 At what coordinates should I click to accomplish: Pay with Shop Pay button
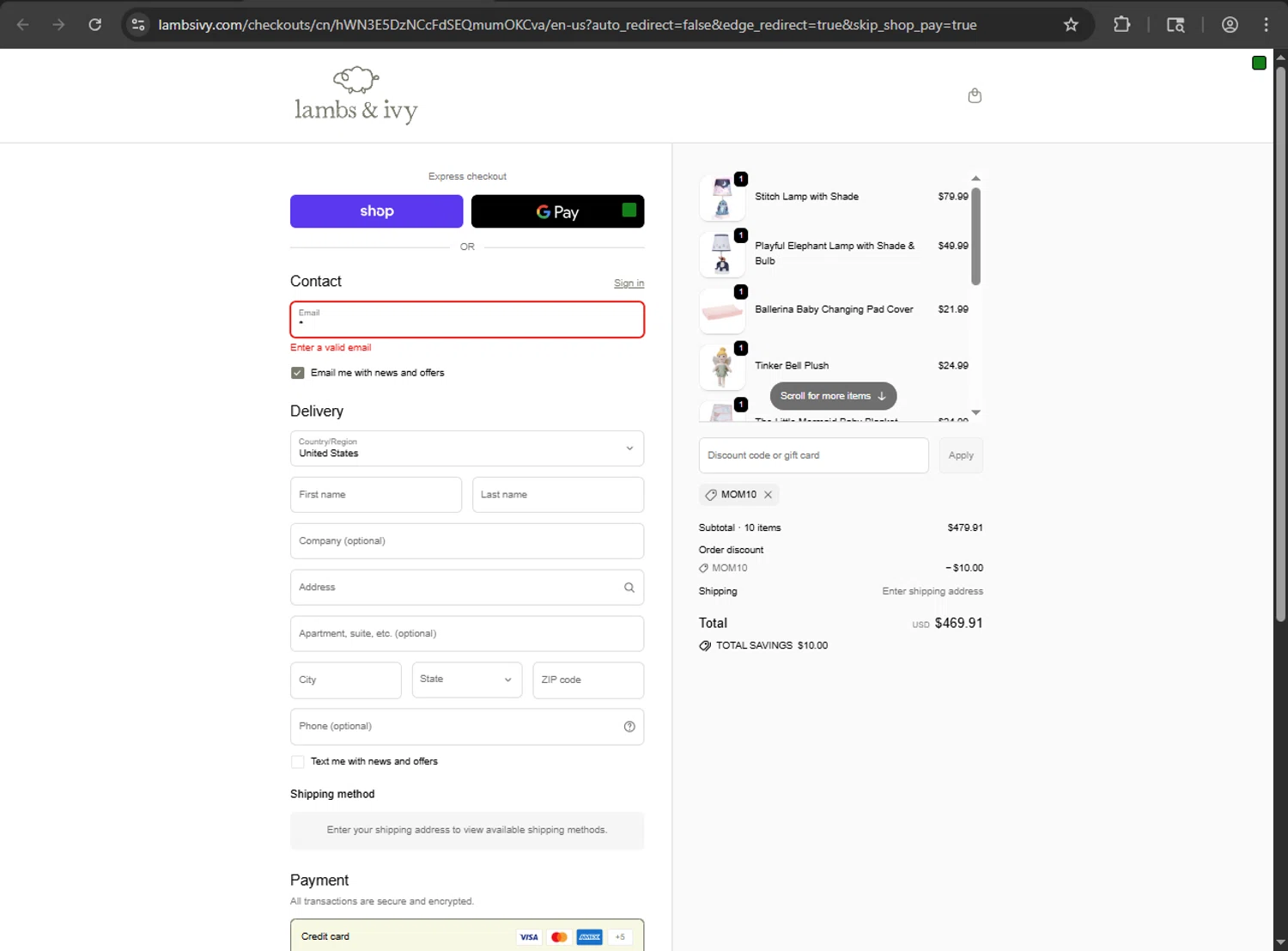[x=376, y=211]
